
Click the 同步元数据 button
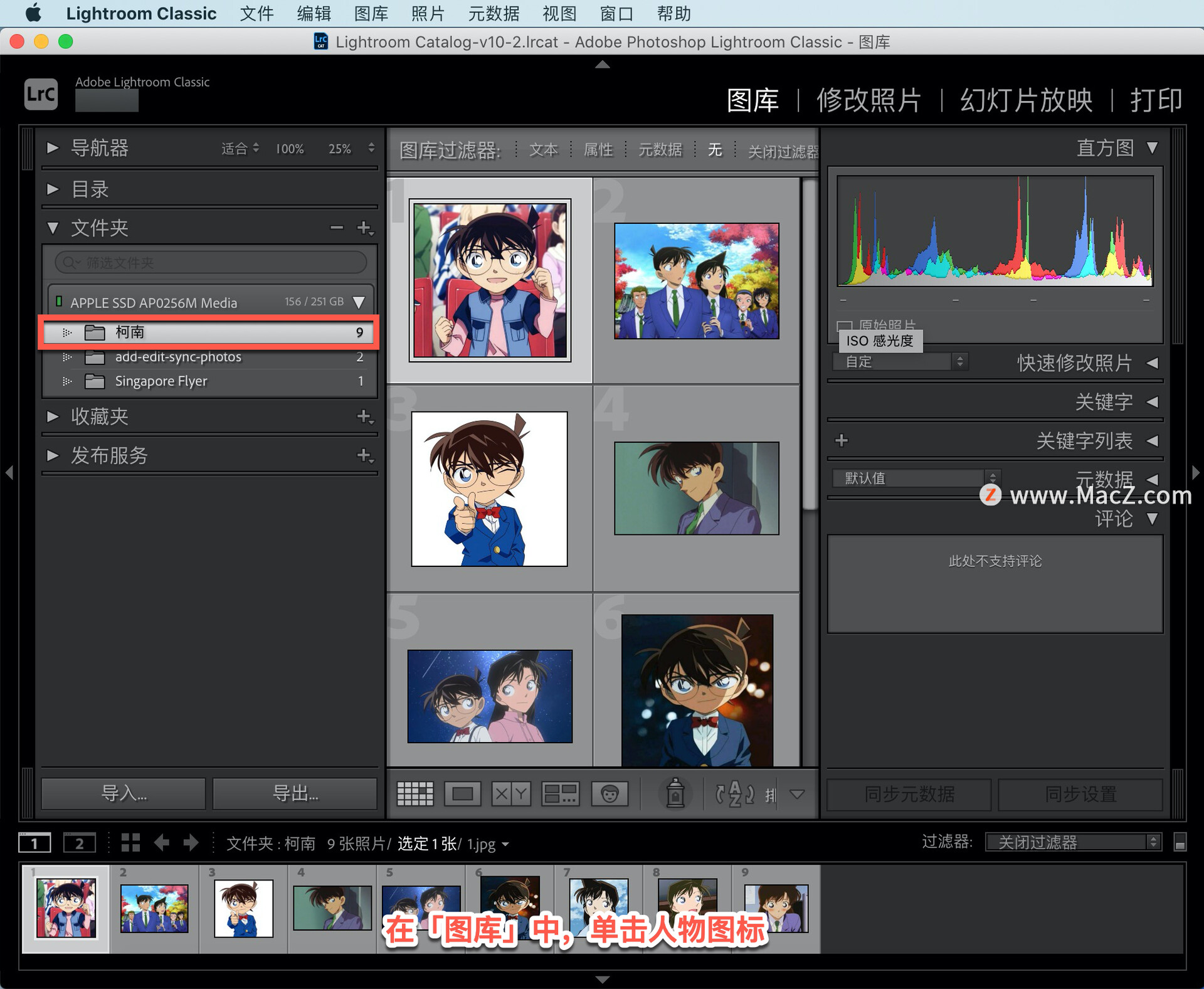tap(909, 795)
